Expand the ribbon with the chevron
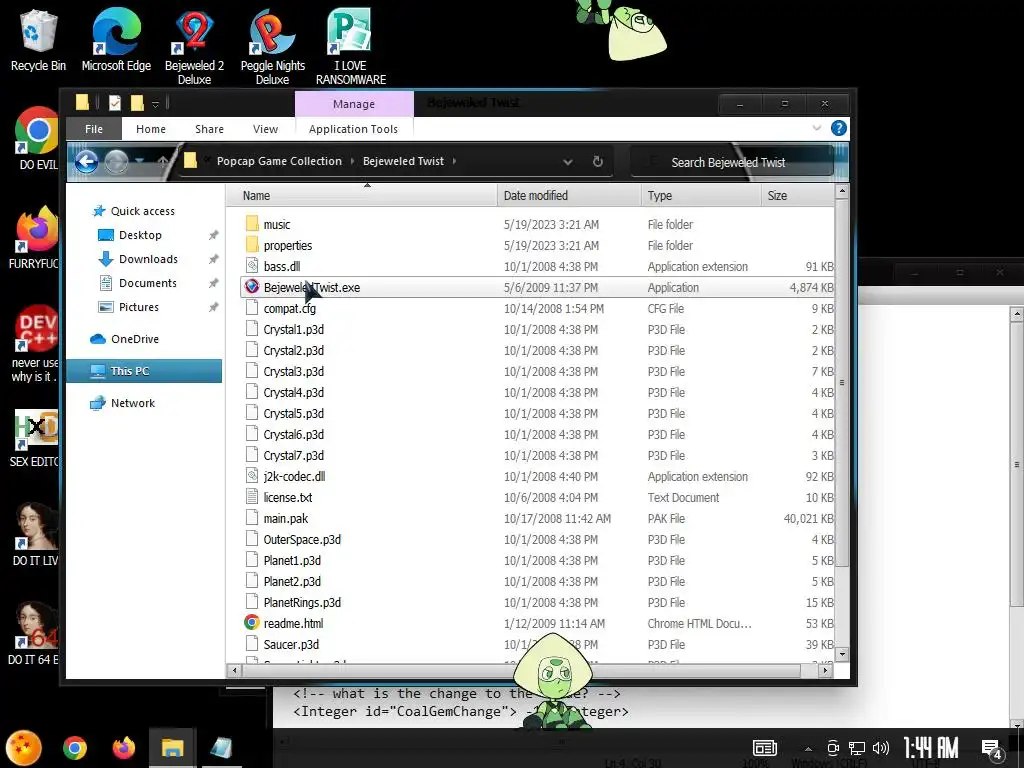Image resolution: width=1024 pixels, height=768 pixels. [x=816, y=128]
